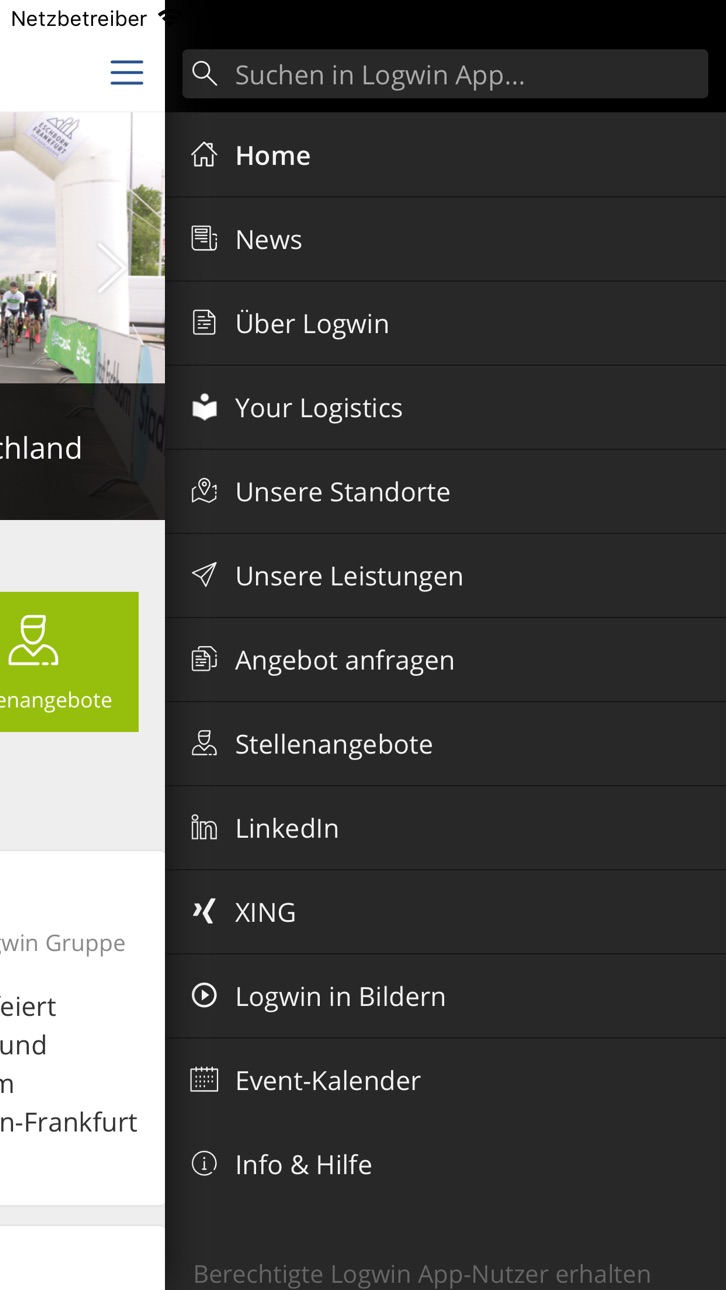Tap the Unsere Leistungen paper plane icon
This screenshot has height=1290, width=726.
point(204,575)
